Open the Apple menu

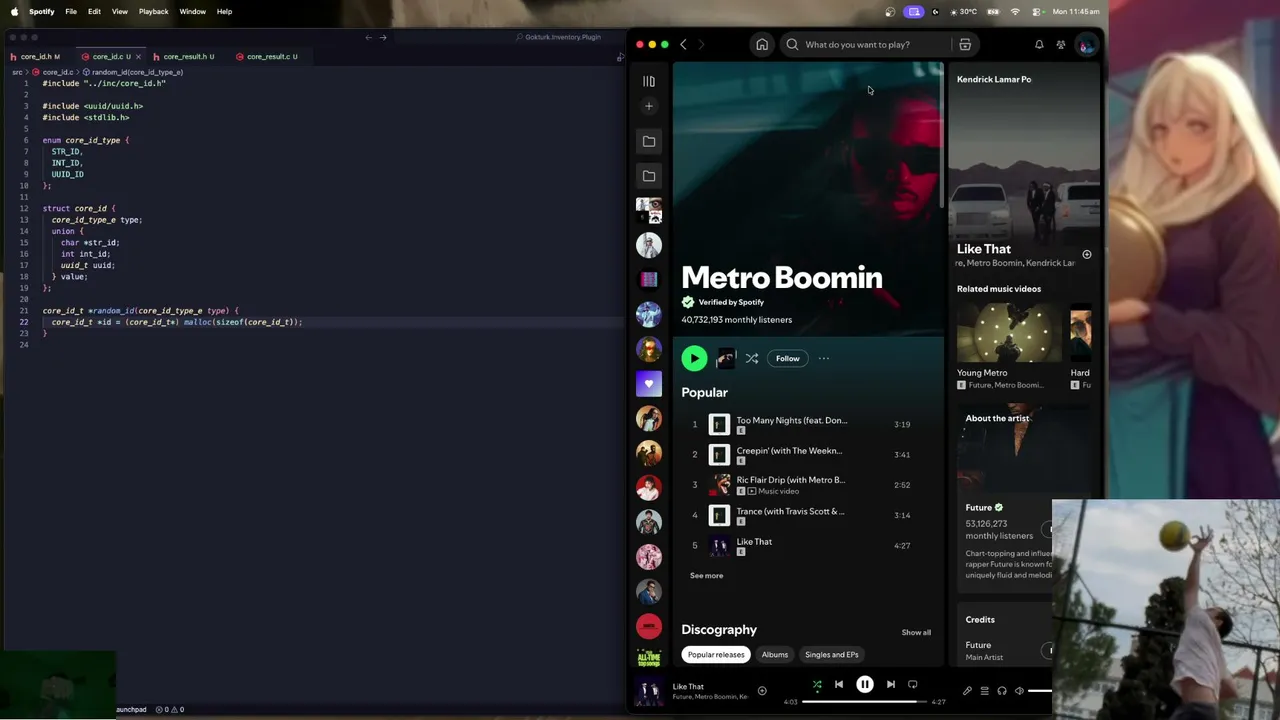click(x=14, y=12)
